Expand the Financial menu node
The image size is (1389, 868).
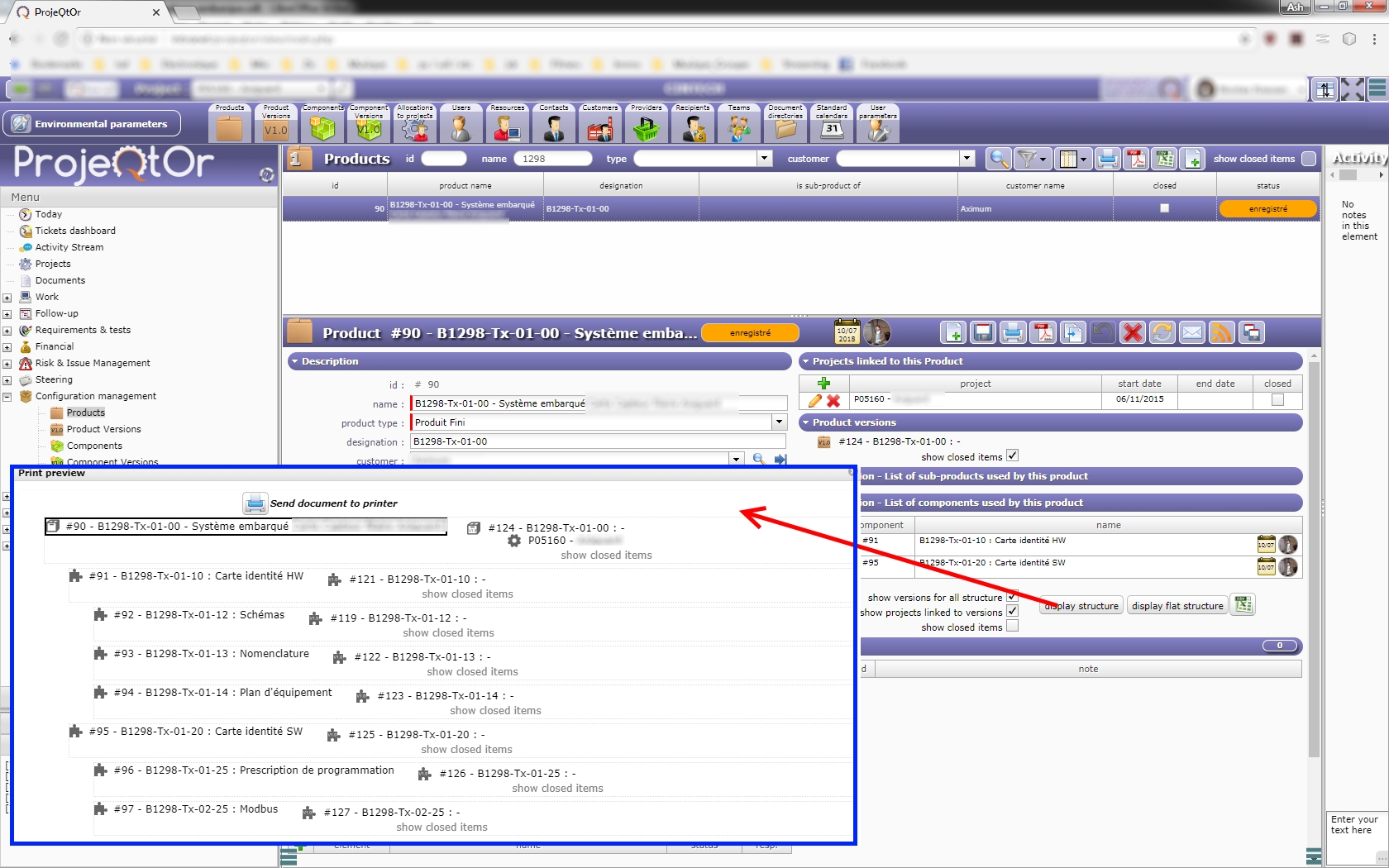tap(7, 347)
